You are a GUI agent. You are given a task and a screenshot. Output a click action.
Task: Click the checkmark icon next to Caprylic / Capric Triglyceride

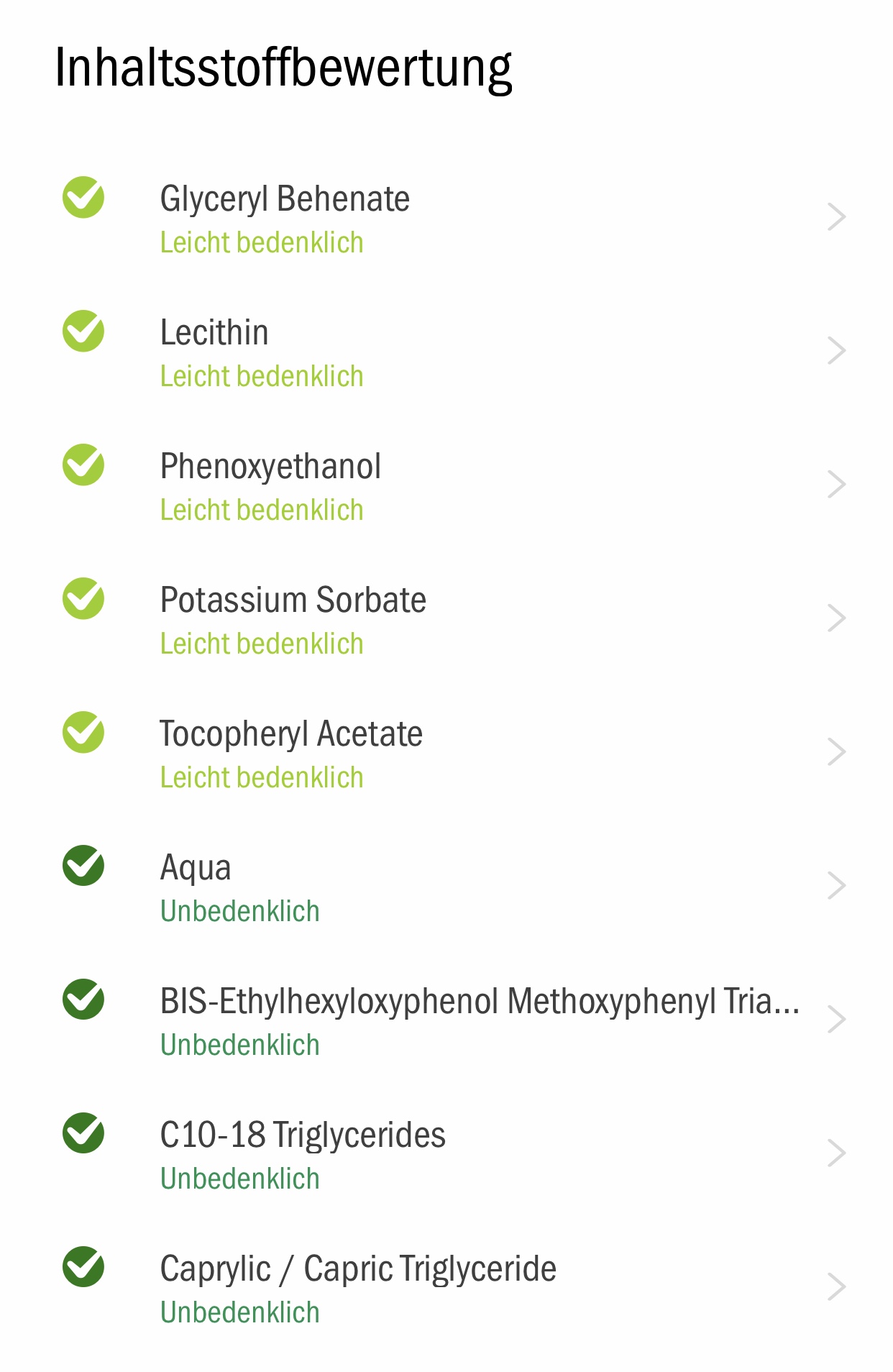[83, 1266]
